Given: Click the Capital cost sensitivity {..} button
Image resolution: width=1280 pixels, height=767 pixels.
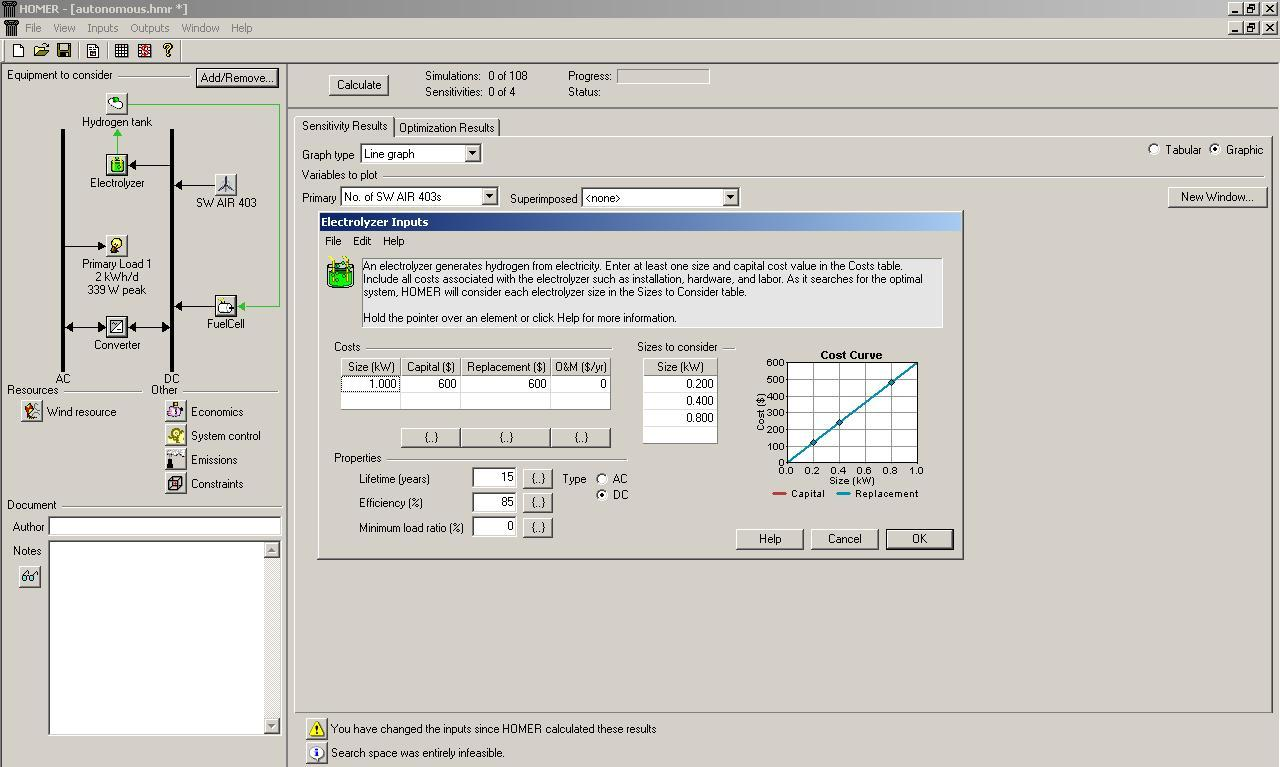Looking at the screenshot, I should [x=431, y=437].
